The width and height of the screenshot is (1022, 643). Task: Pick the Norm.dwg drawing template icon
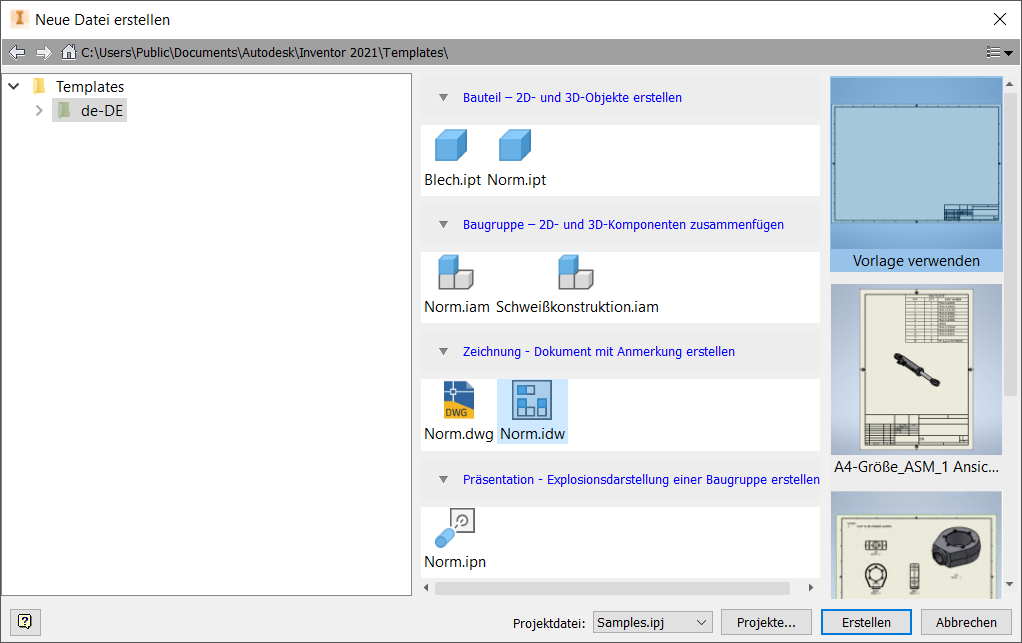459,400
